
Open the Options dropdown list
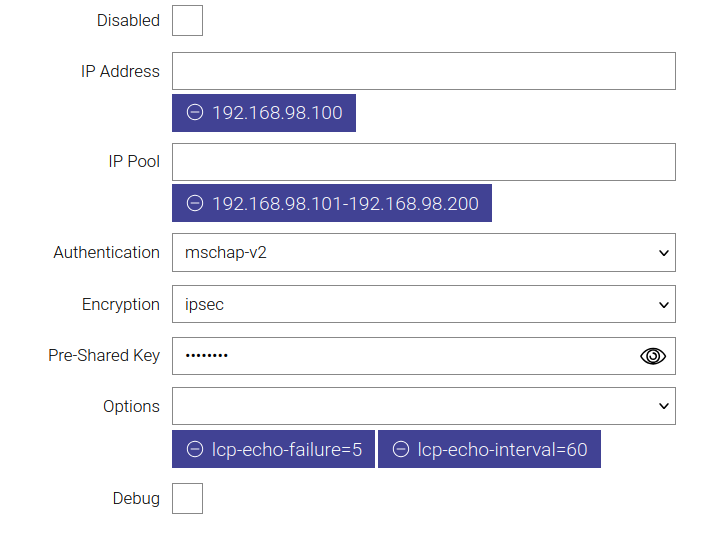pyautogui.click(x=423, y=406)
